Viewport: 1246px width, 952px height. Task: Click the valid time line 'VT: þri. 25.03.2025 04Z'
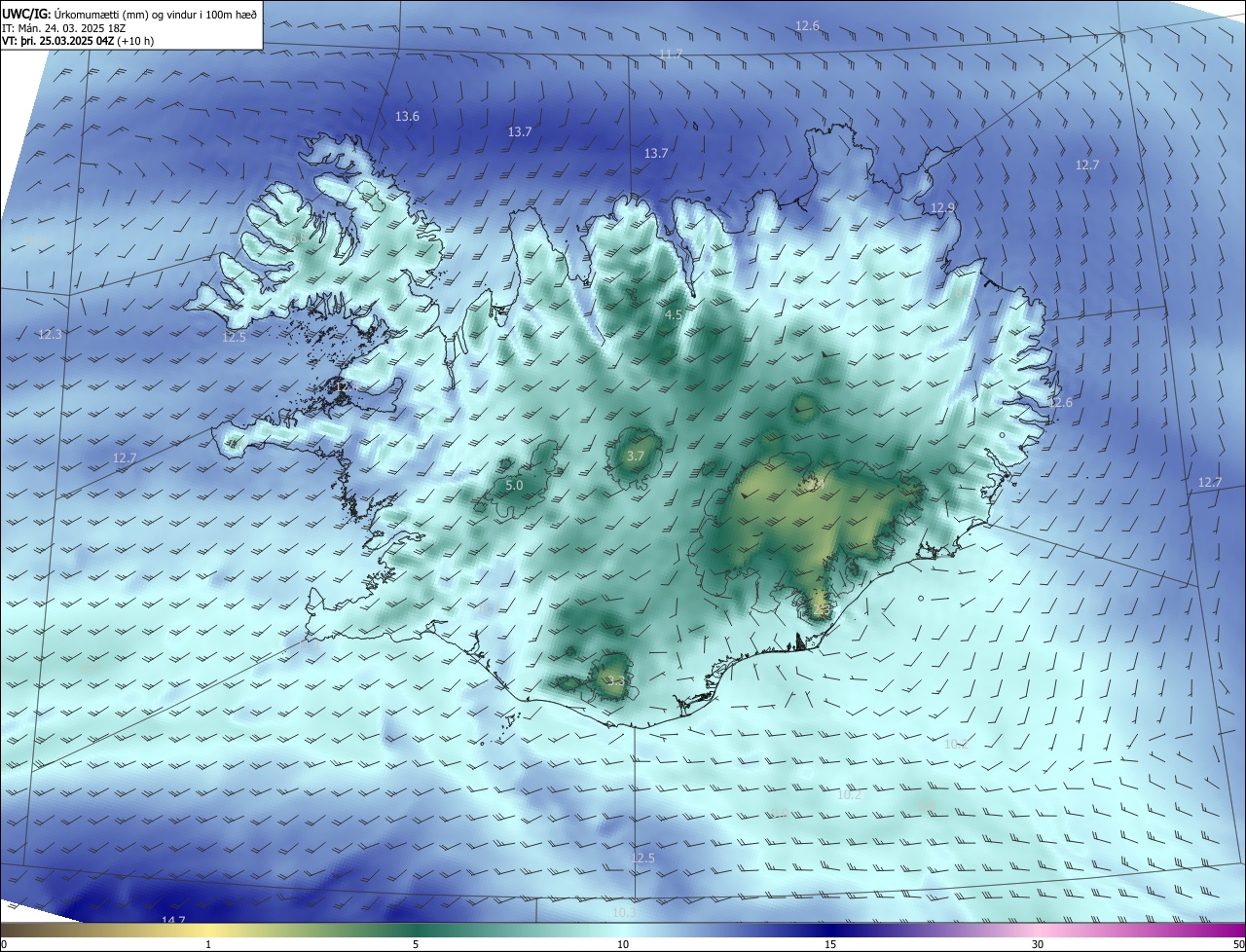59,41
